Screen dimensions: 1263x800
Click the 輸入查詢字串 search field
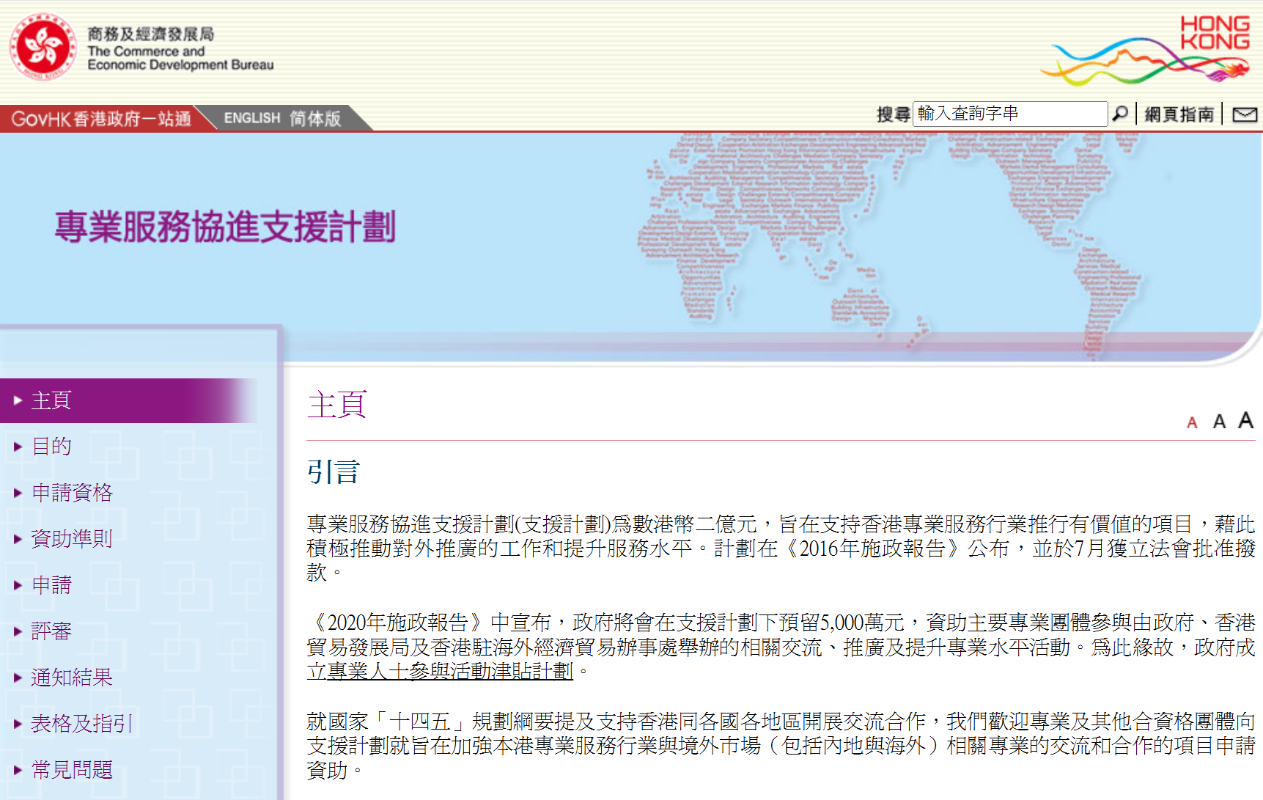1010,114
